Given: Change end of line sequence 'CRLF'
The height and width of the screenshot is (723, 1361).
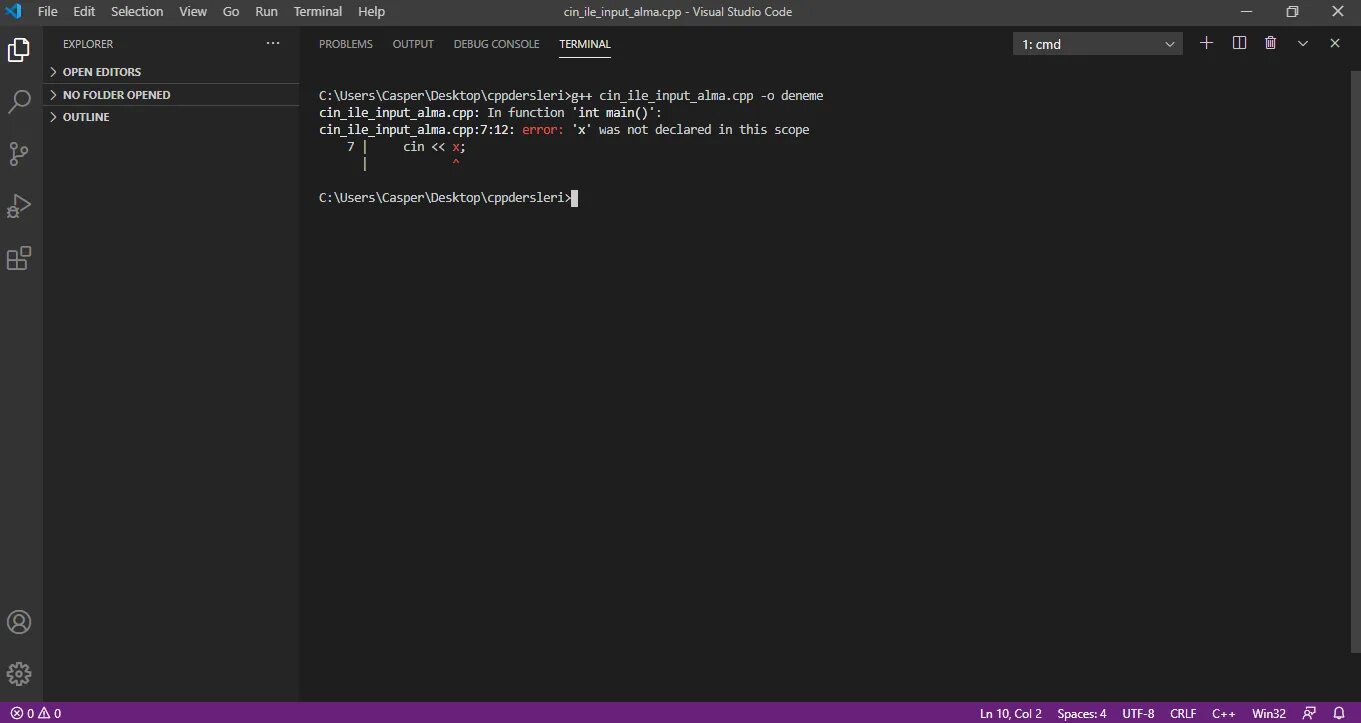Looking at the screenshot, I should (1183, 713).
